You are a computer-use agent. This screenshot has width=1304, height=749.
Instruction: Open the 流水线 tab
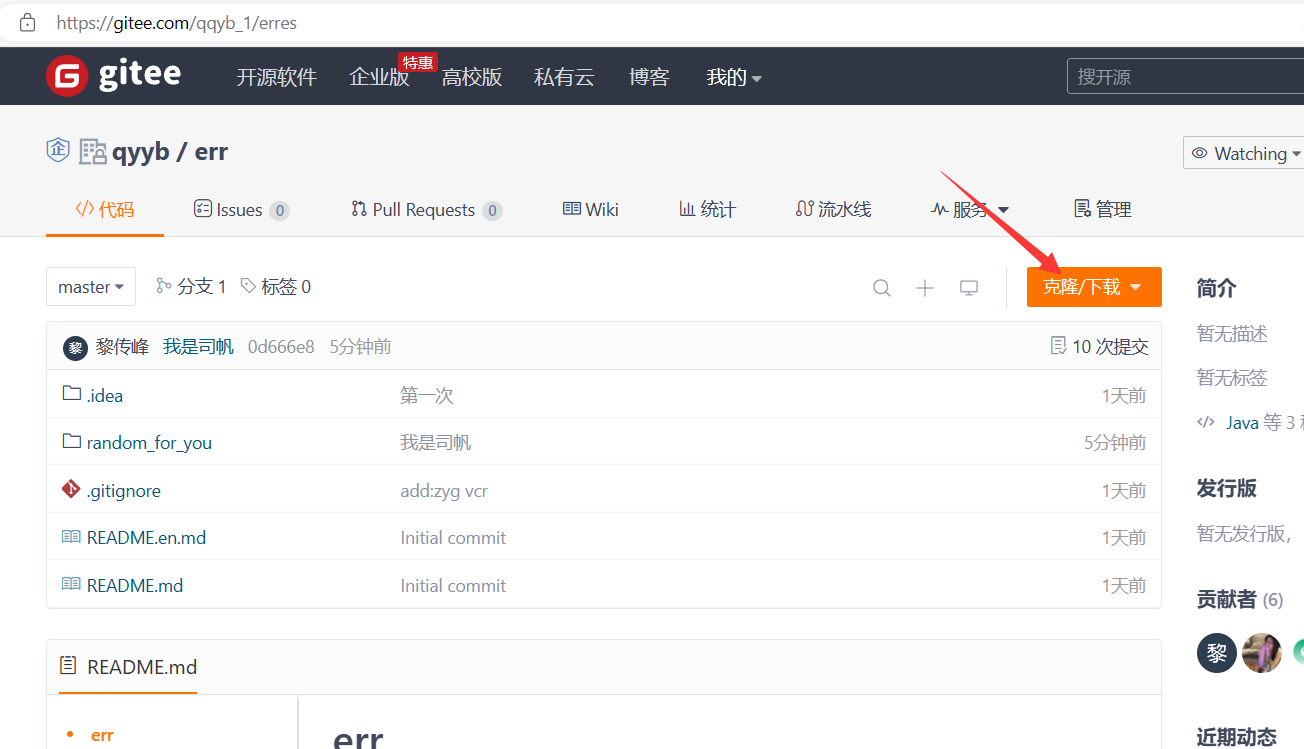(833, 209)
